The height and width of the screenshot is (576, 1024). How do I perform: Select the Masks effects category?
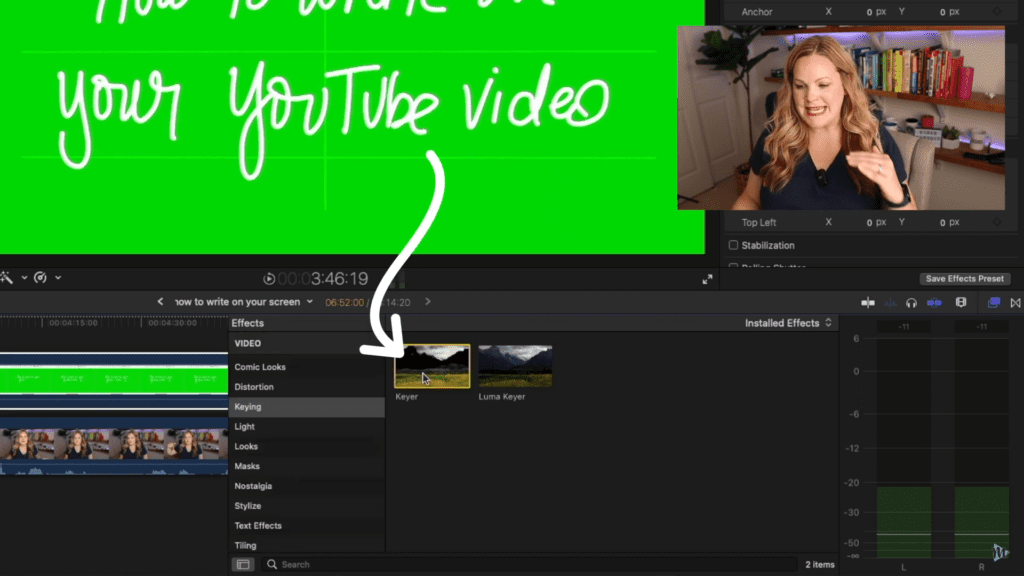pos(307,466)
